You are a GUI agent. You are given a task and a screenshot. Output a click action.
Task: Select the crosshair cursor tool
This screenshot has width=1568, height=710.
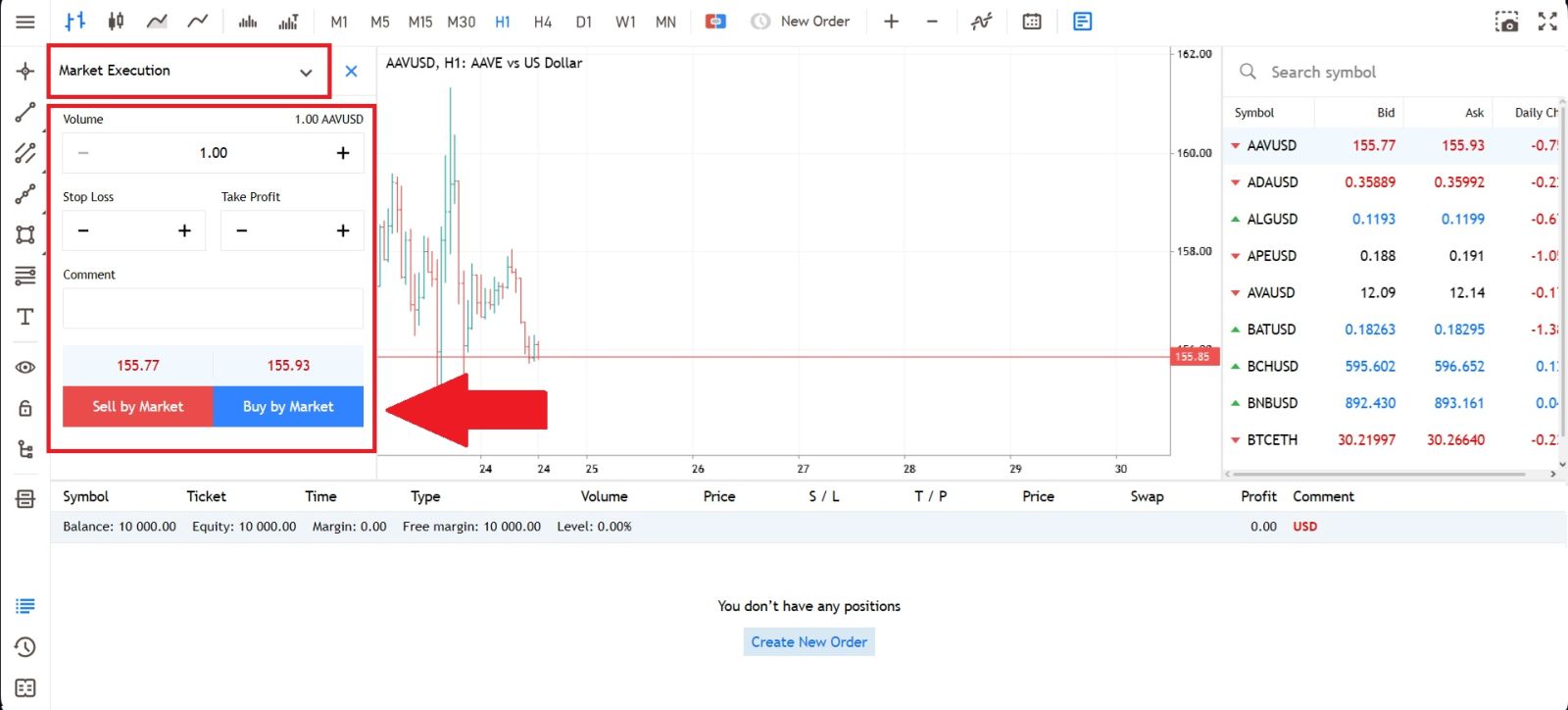[24, 71]
